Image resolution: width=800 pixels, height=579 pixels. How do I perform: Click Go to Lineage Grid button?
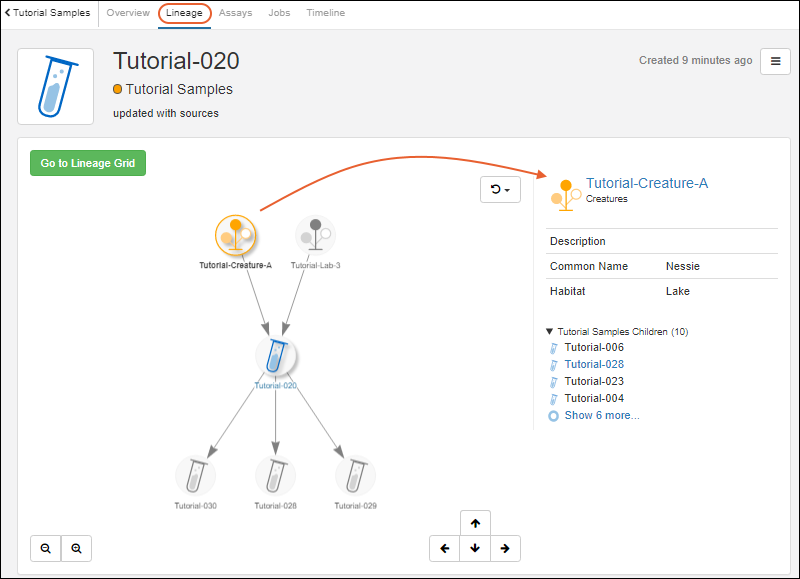(88, 163)
